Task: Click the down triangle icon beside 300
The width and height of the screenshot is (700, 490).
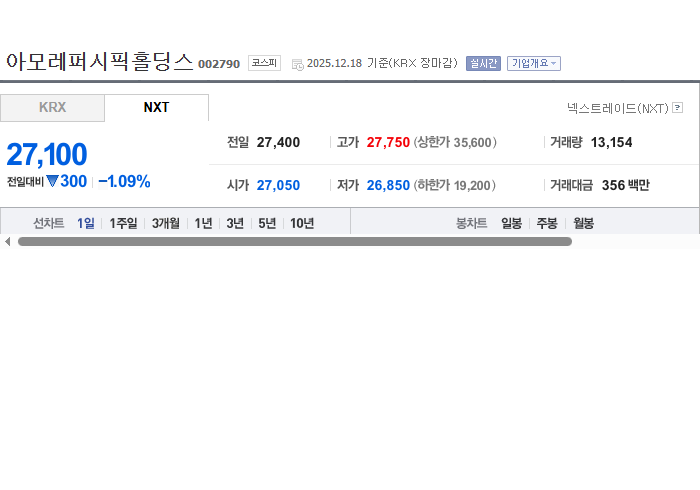Action: coord(52,181)
